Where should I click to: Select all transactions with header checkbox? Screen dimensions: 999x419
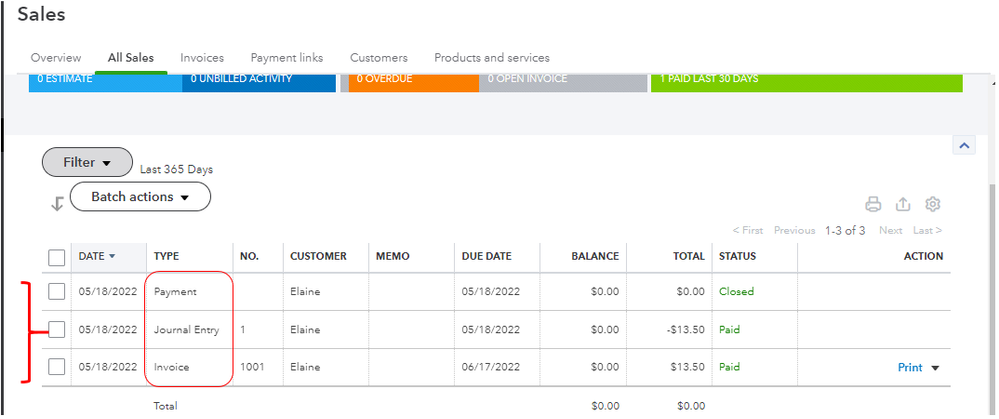57,257
